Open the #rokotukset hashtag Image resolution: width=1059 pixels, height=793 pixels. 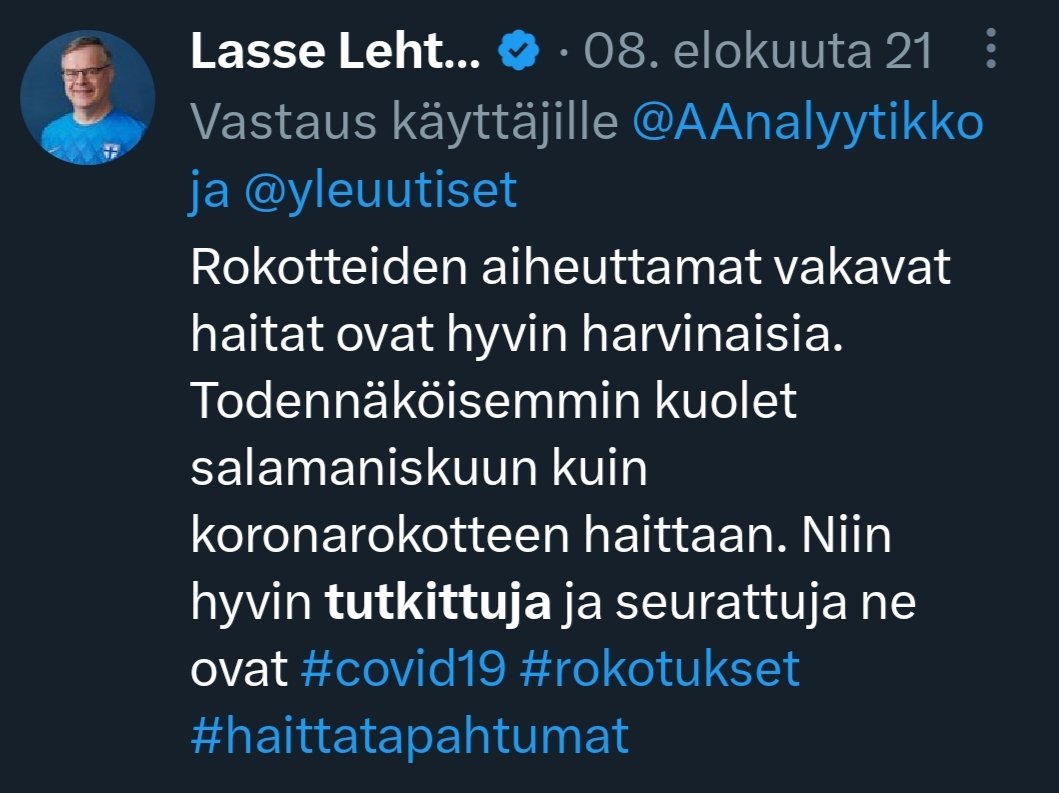(660, 669)
